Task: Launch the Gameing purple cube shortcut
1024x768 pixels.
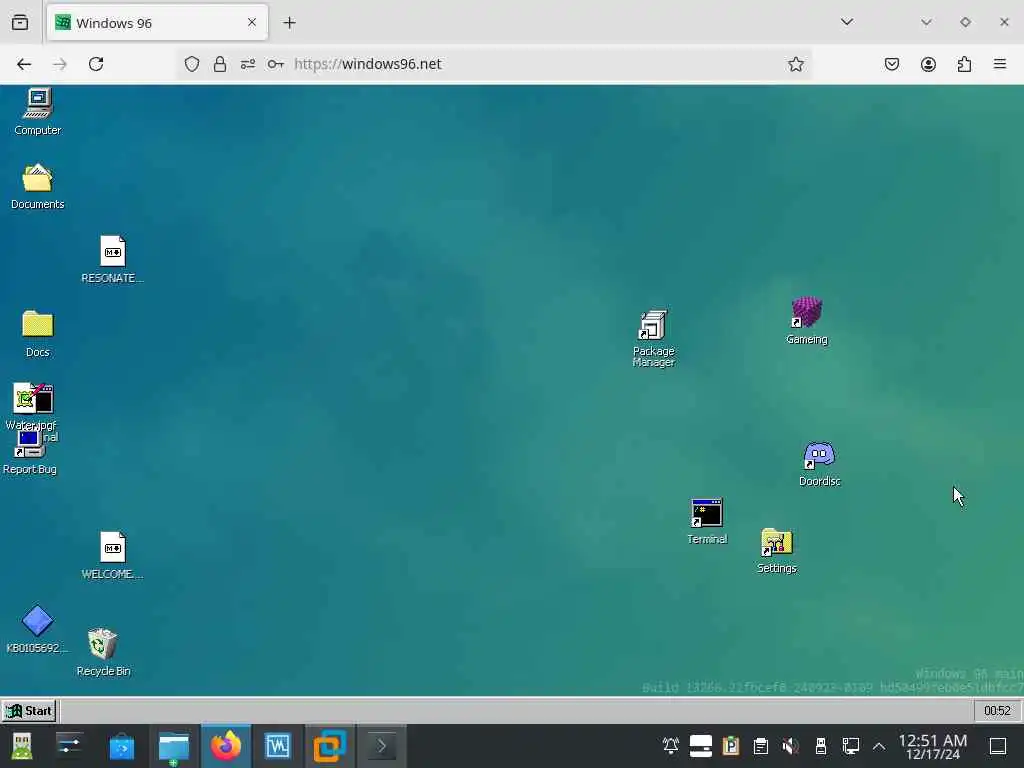Action: 807,320
